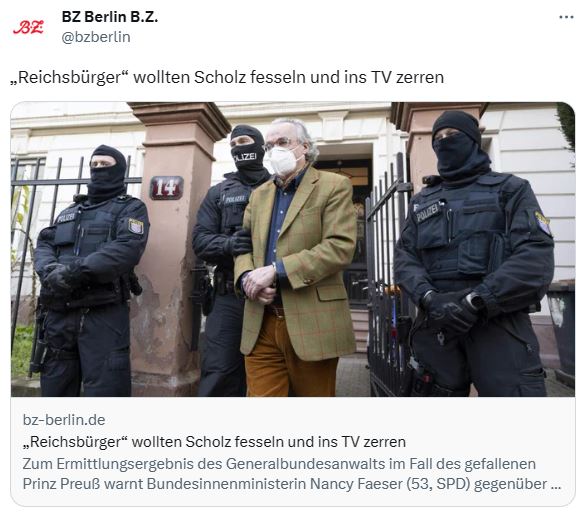Click the card description mentioning Generalbundesanwalts

point(292,474)
